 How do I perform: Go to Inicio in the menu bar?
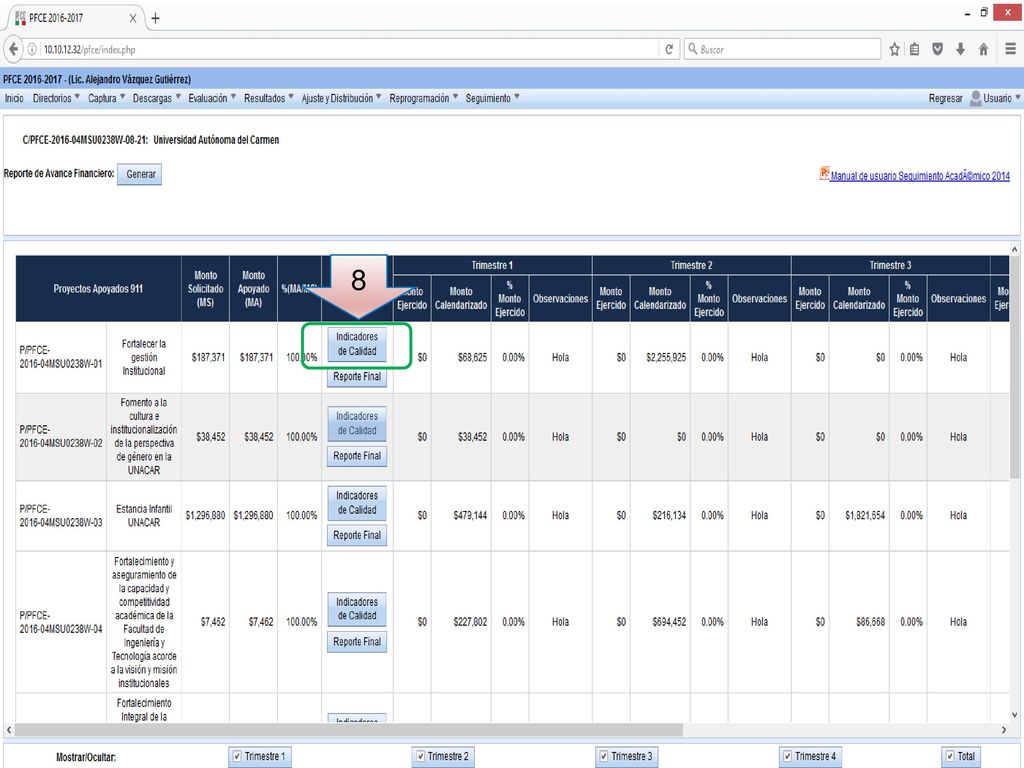pos(14,98)
